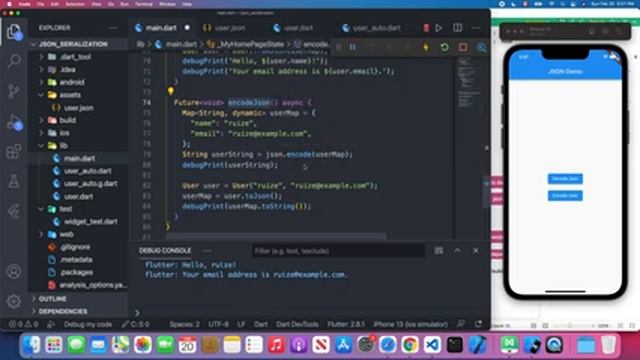Image resolution: width=640 pixels, height=360 pixels.
Task: Click the Run play icon in editor title
Action: [x=438, y=28]
